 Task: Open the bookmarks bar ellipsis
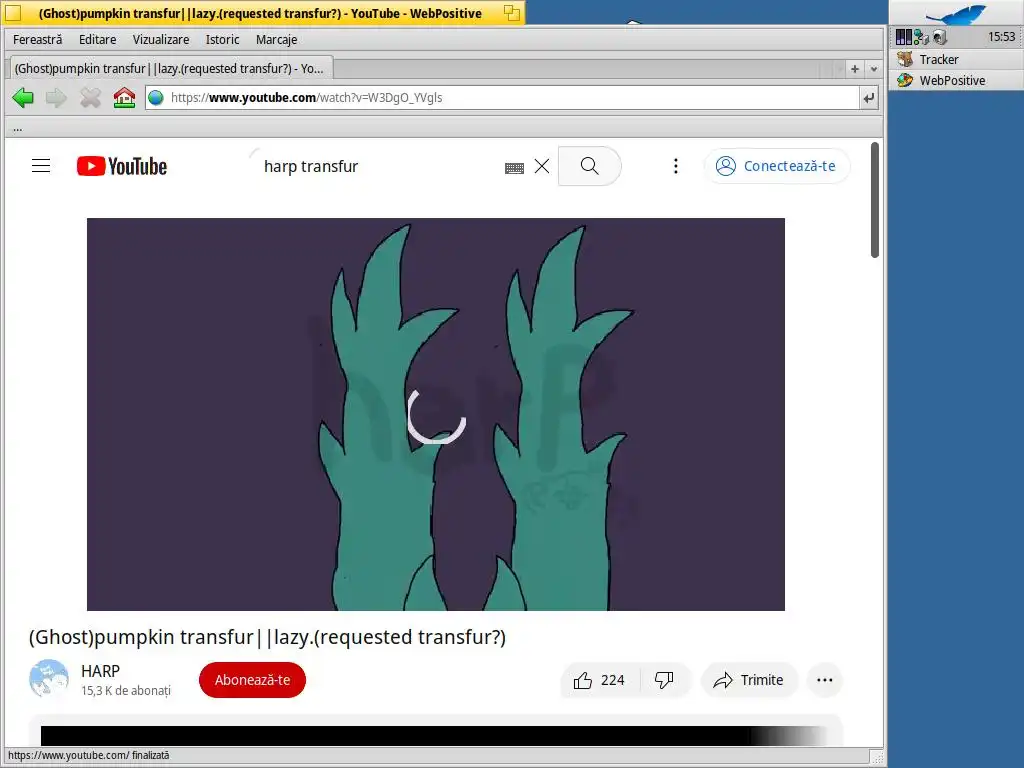pos(18,128)
